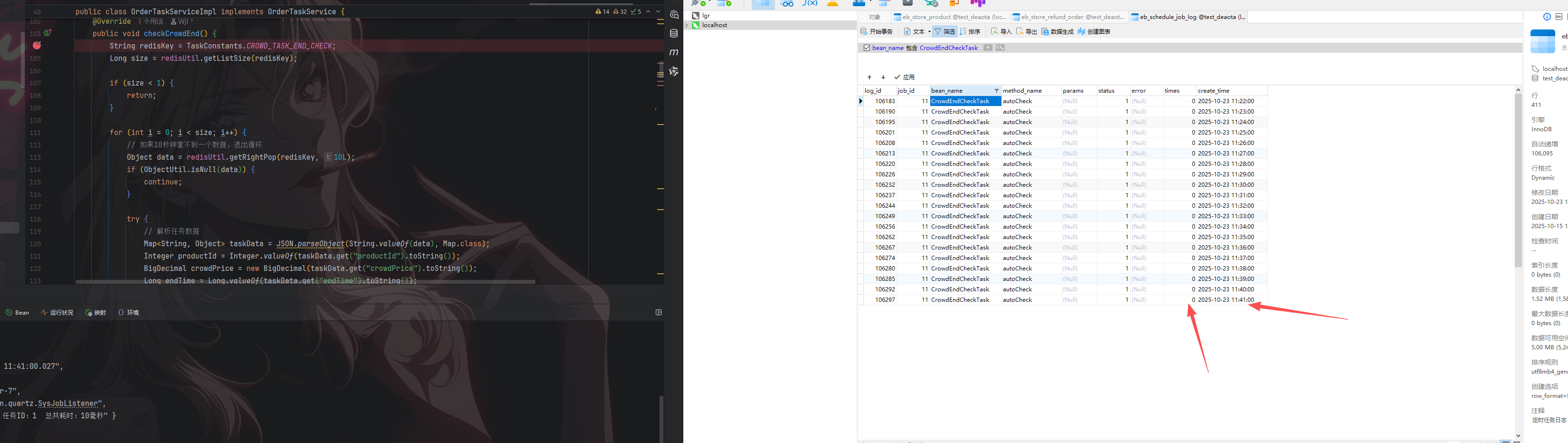
Task: Open the Maven tool window icon
Action: [x=674, y=52]
